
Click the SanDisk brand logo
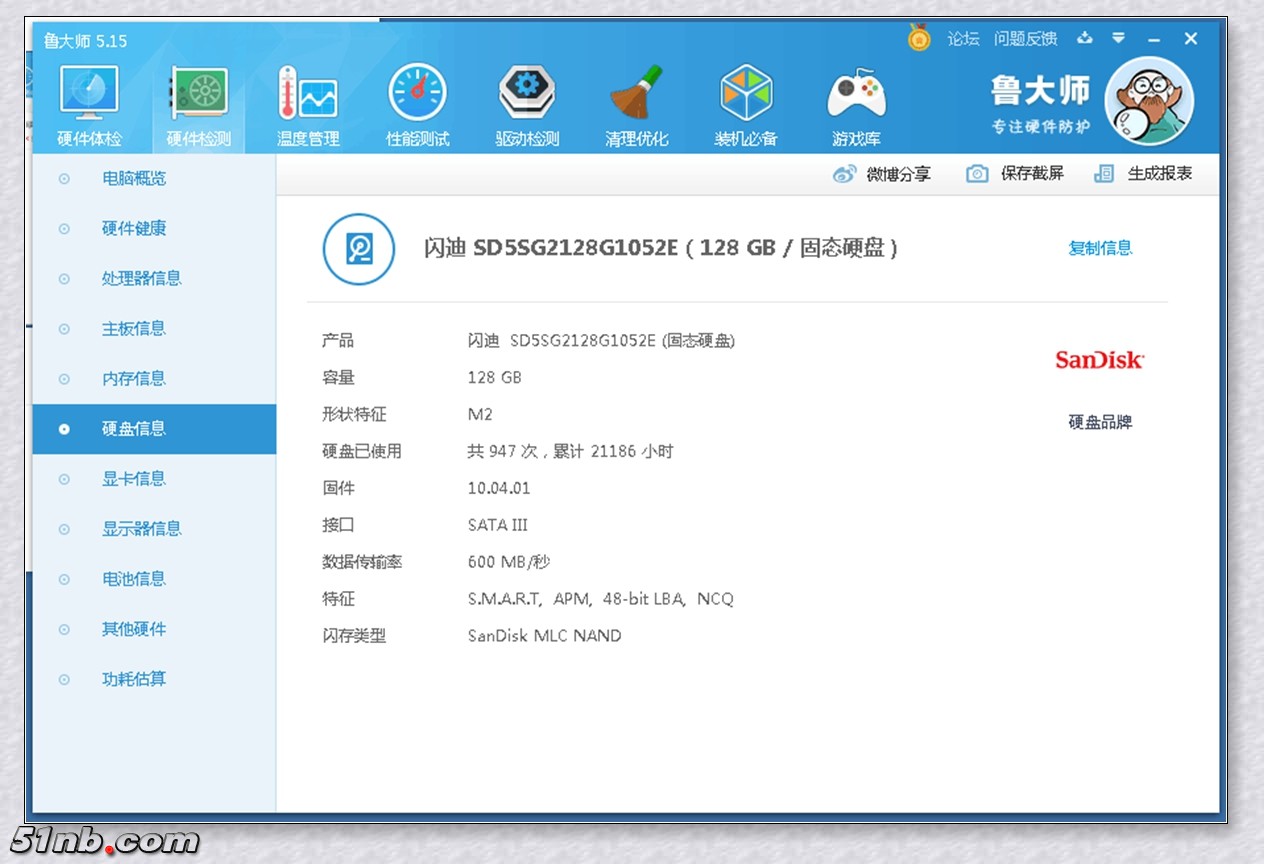click(1099, 360)
